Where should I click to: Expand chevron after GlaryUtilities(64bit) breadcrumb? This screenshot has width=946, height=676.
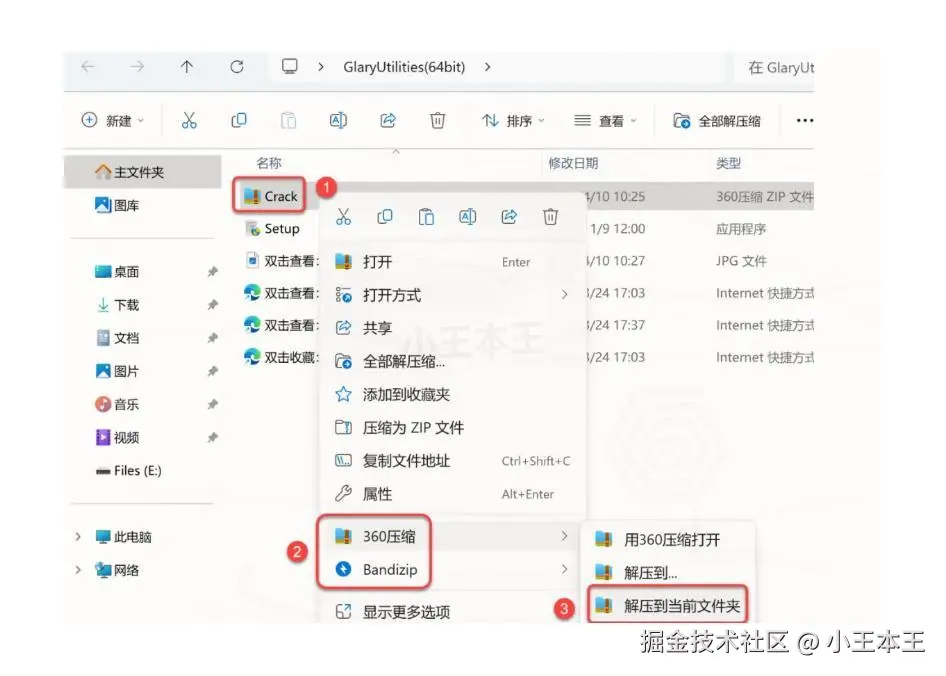coord(487,67)
